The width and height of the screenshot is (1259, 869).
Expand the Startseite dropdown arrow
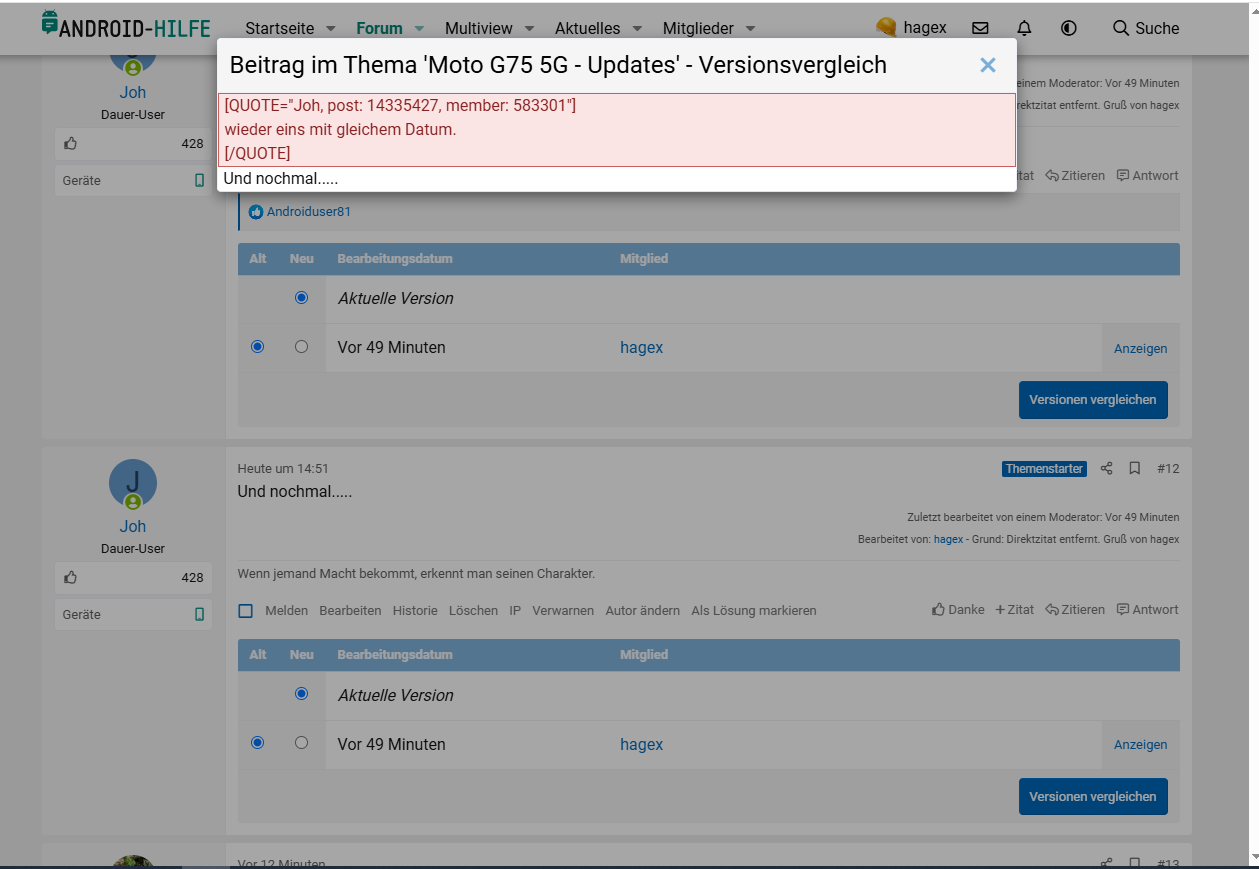pyautogui.click(x=331, y=29)
